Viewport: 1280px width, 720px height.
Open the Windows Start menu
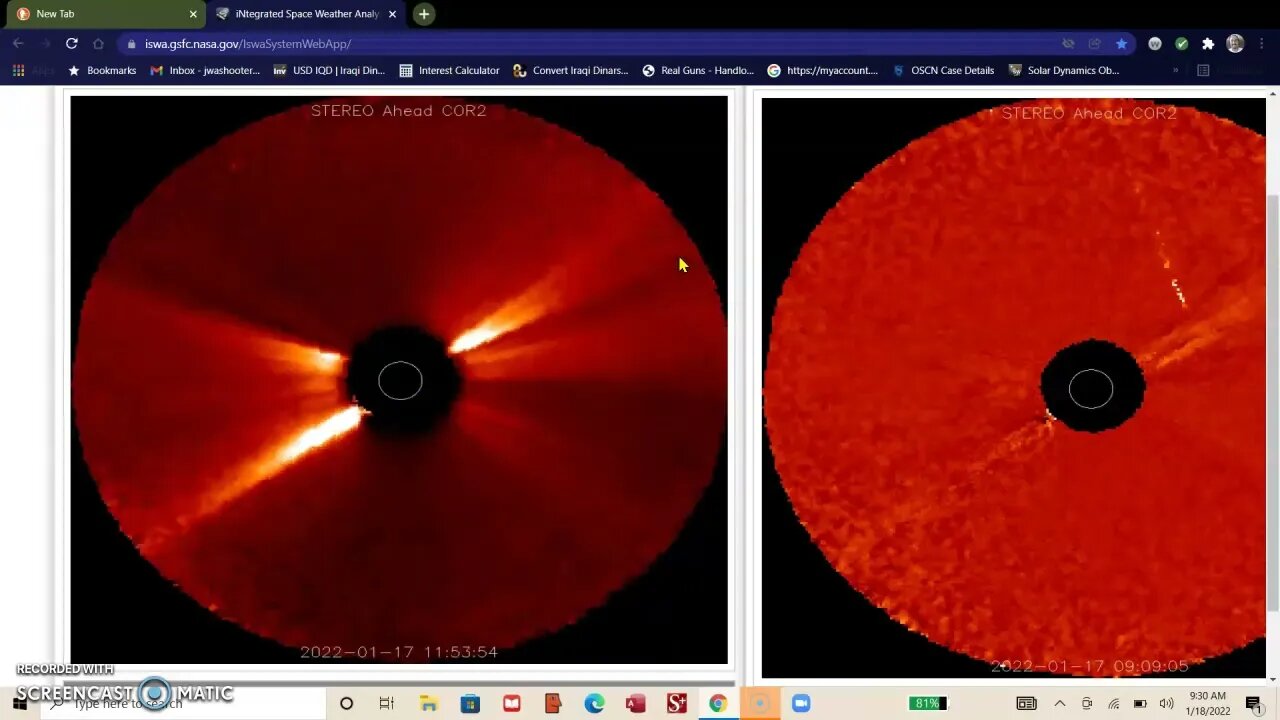20,704
